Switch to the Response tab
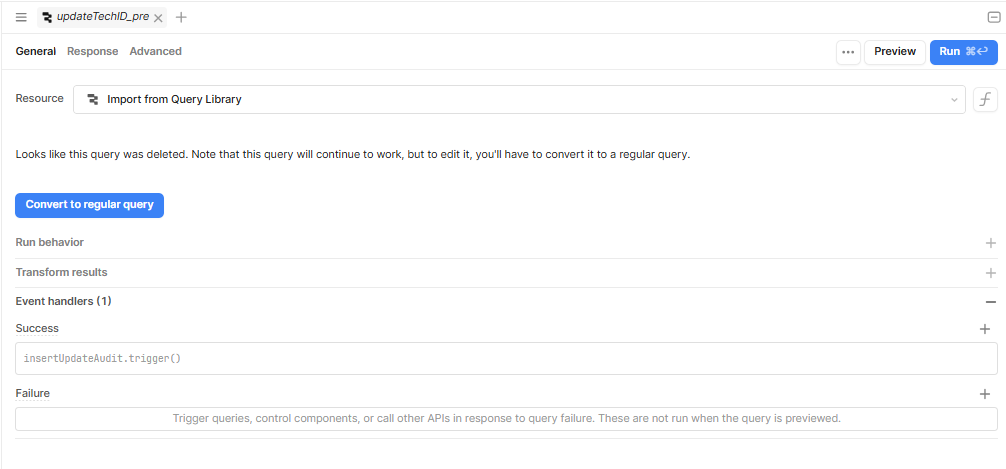 pyautogui.click(x=92, y=51)
